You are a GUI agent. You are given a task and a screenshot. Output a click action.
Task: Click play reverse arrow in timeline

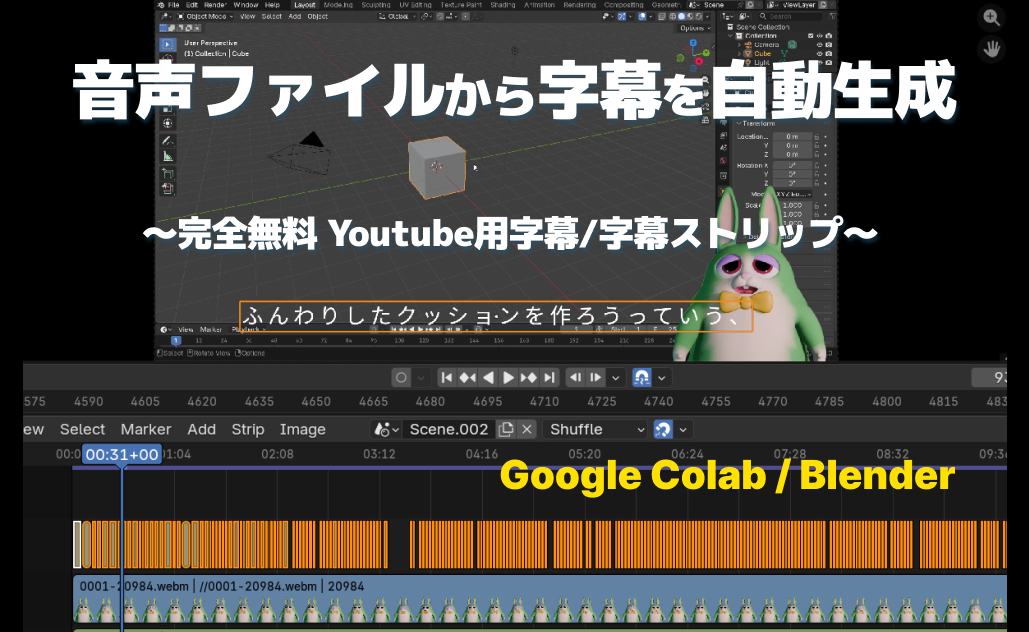pyautogui.click(x=488, y=378)
